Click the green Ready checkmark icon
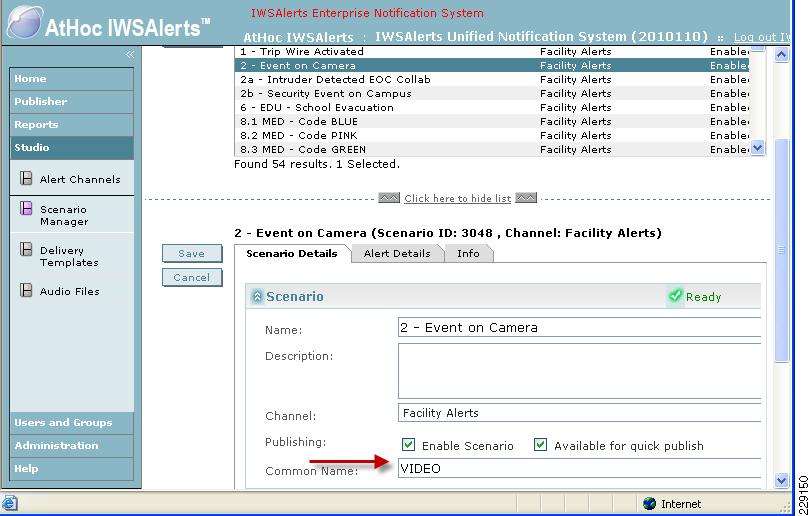 [x=675, y=296]
